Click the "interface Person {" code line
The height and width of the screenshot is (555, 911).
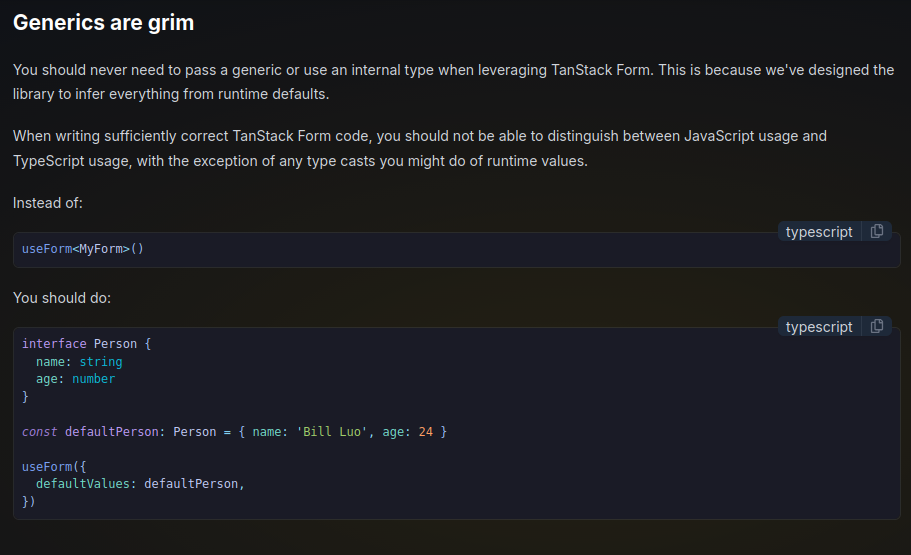[86, 344]
